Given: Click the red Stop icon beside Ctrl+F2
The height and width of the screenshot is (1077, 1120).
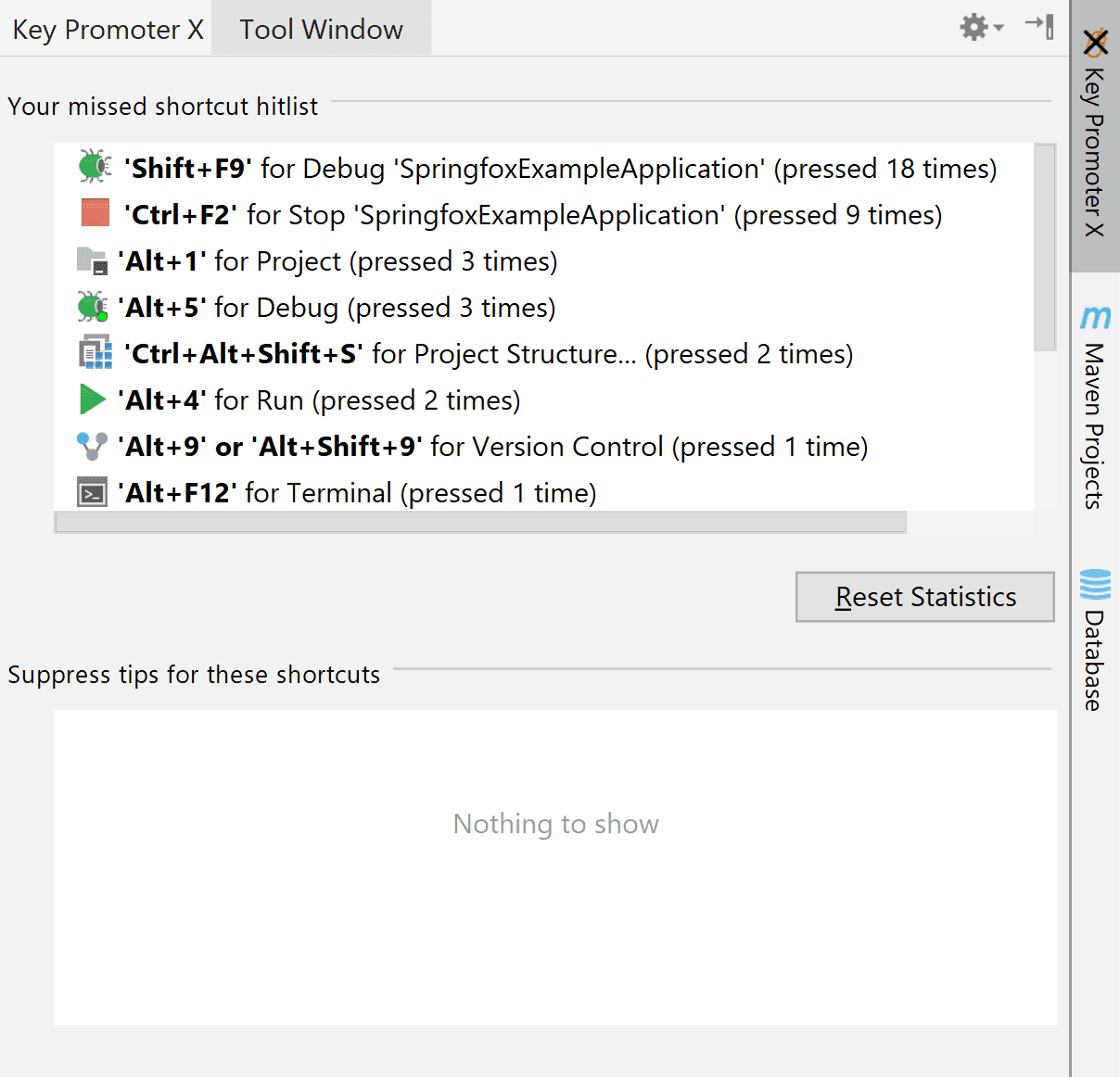Looking at the screenshot, I should tap(95, 214).
